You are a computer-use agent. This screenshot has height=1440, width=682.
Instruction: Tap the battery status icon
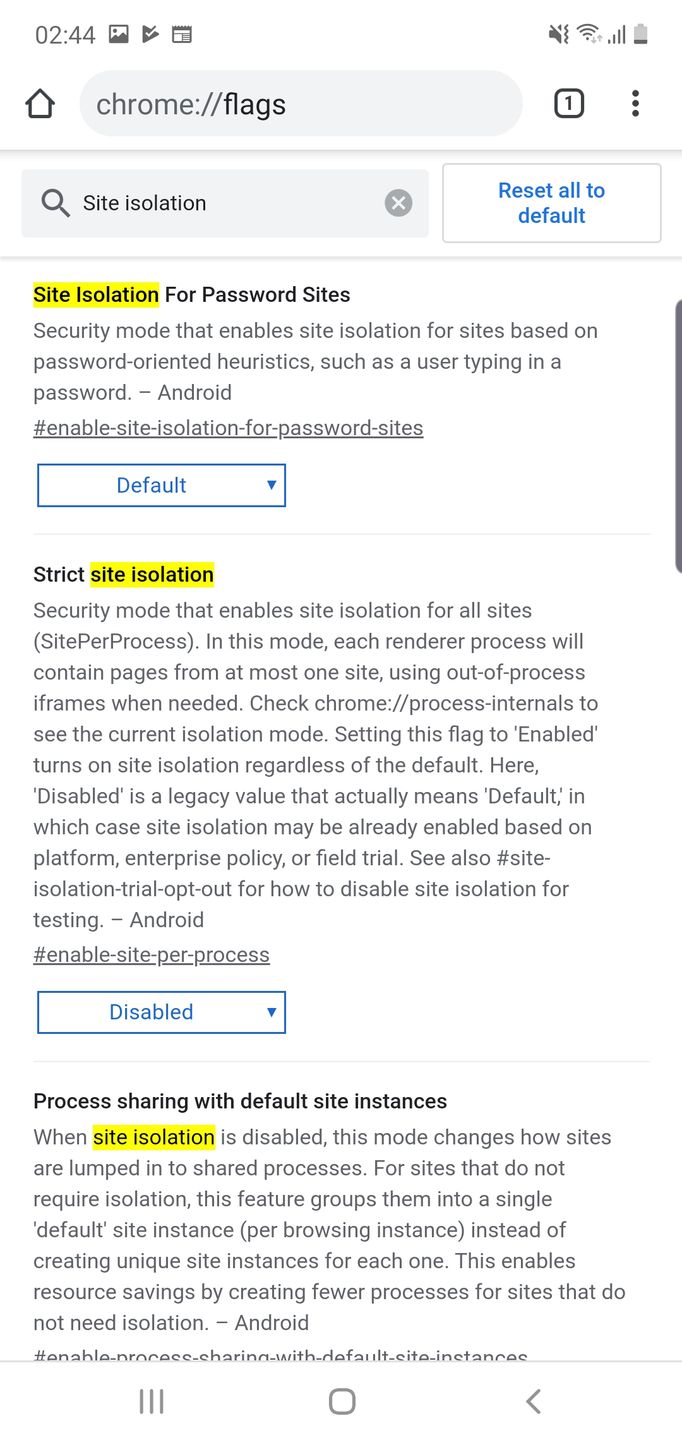(x=641, y=35)
